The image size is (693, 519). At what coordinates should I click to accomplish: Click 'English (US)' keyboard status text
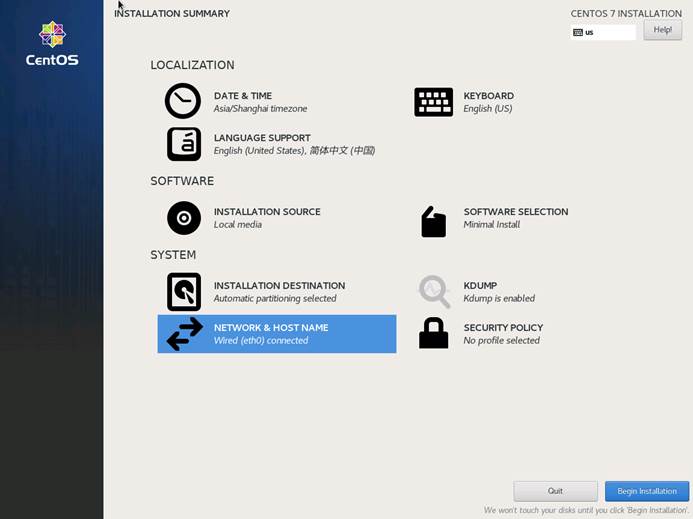pyautogui.click(x=488, y=109)
